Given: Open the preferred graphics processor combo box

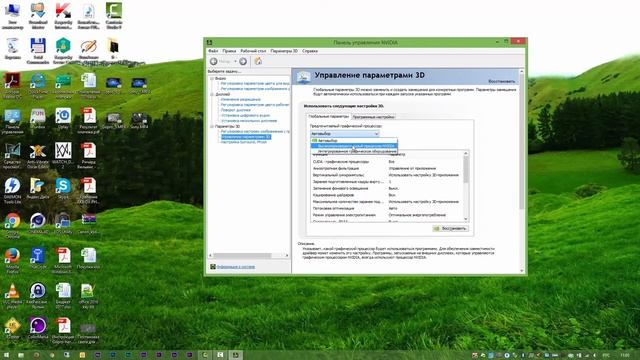Looking at the screenshot, I should 344,133.
